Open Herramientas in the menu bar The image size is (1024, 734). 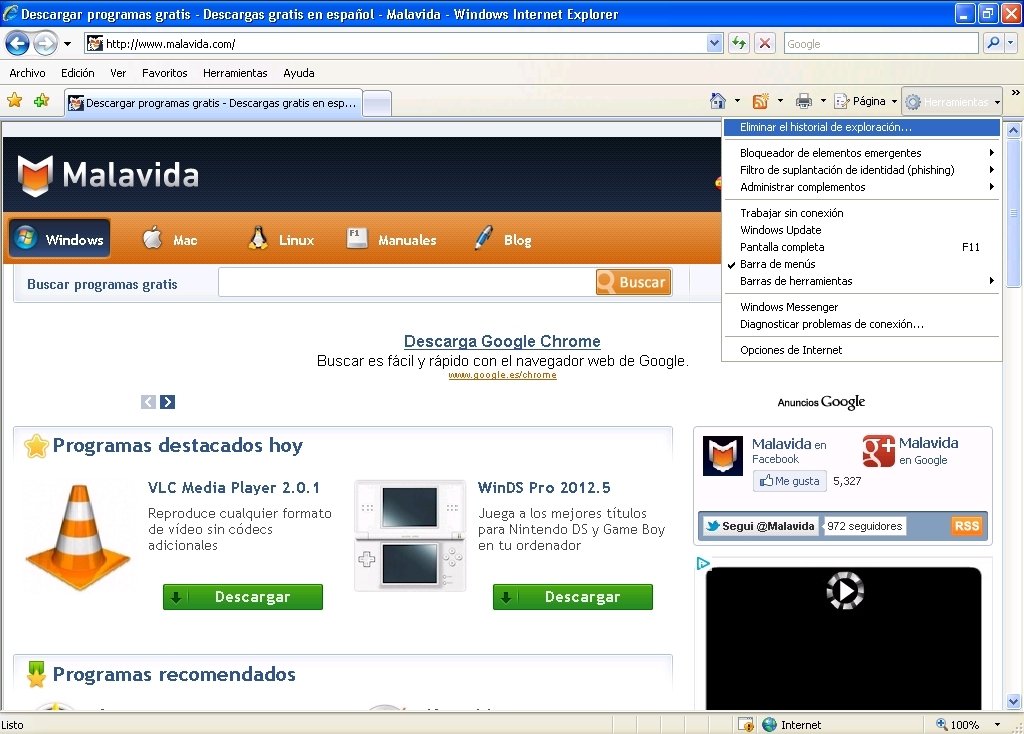pyautogui.click(x=235, y=73)
